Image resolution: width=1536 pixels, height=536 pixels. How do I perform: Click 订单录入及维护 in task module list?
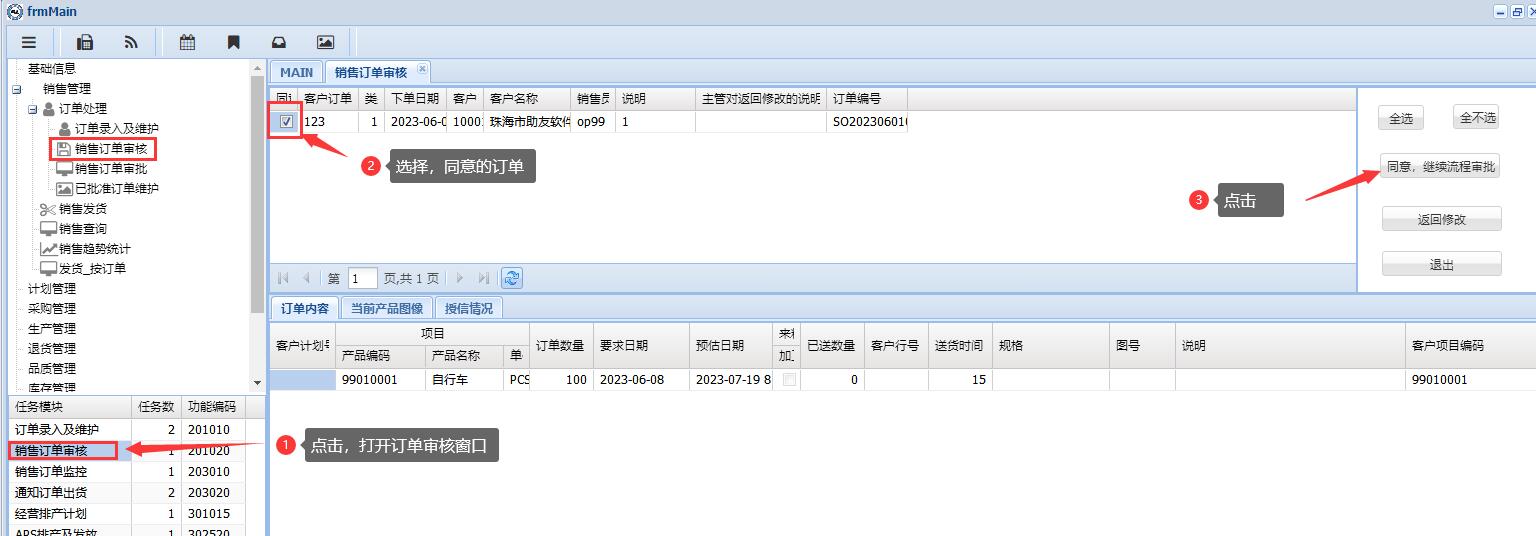(x=56, y=430)
